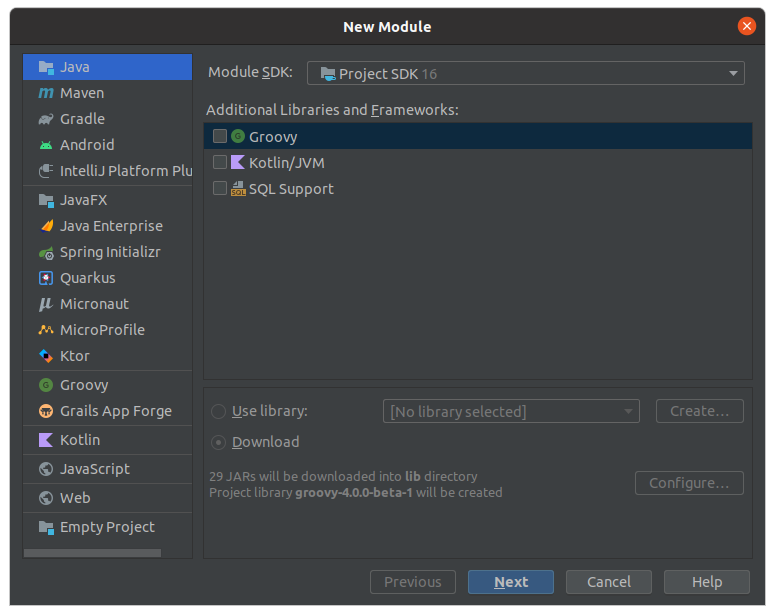Click the Micronaut mu icon
This screenshot has height=615, width=775.
tap(46, 304)
